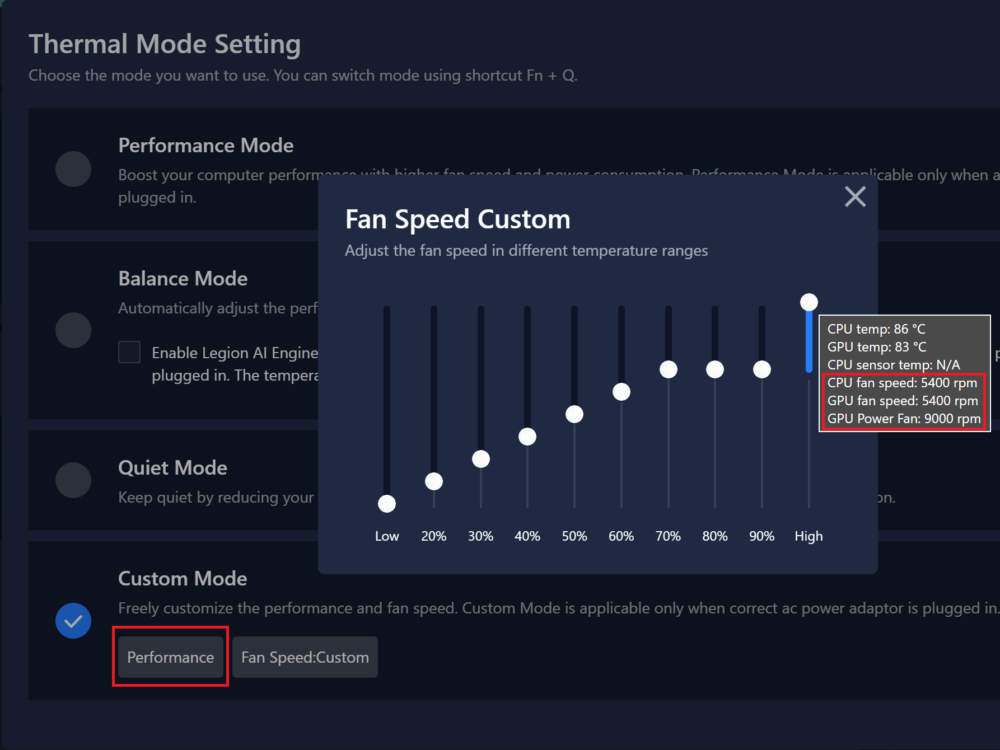This screenshot has width=1000, height=750.
Task: Click the Performance button under Custom Mode
Action: click(x=170, y=657)
